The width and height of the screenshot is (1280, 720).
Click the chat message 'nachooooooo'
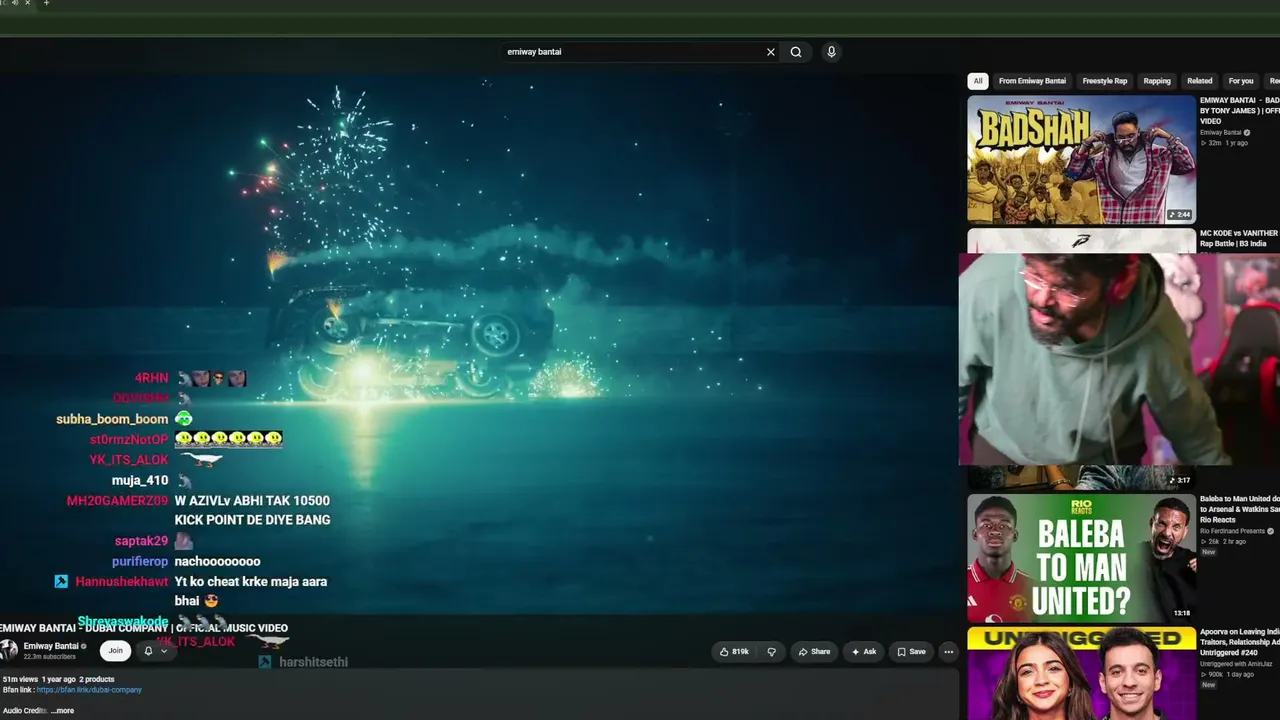[217, 562]
